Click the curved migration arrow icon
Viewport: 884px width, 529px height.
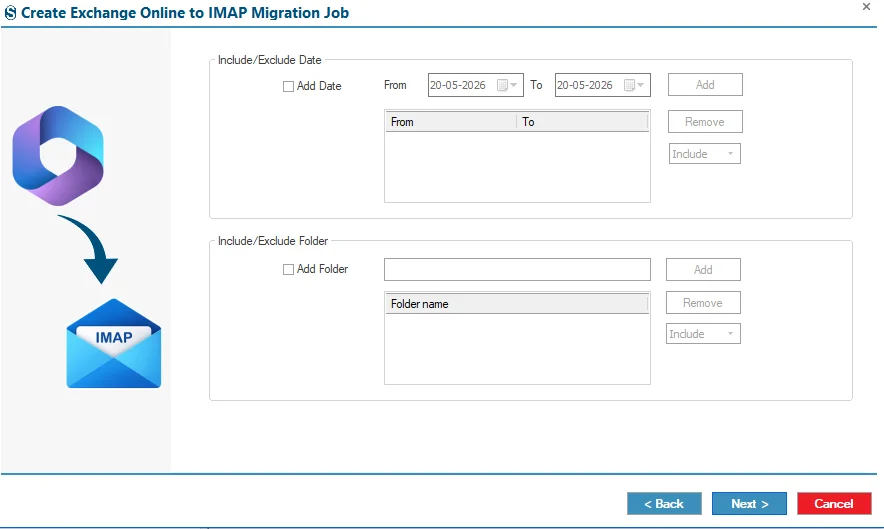[89, 249]
